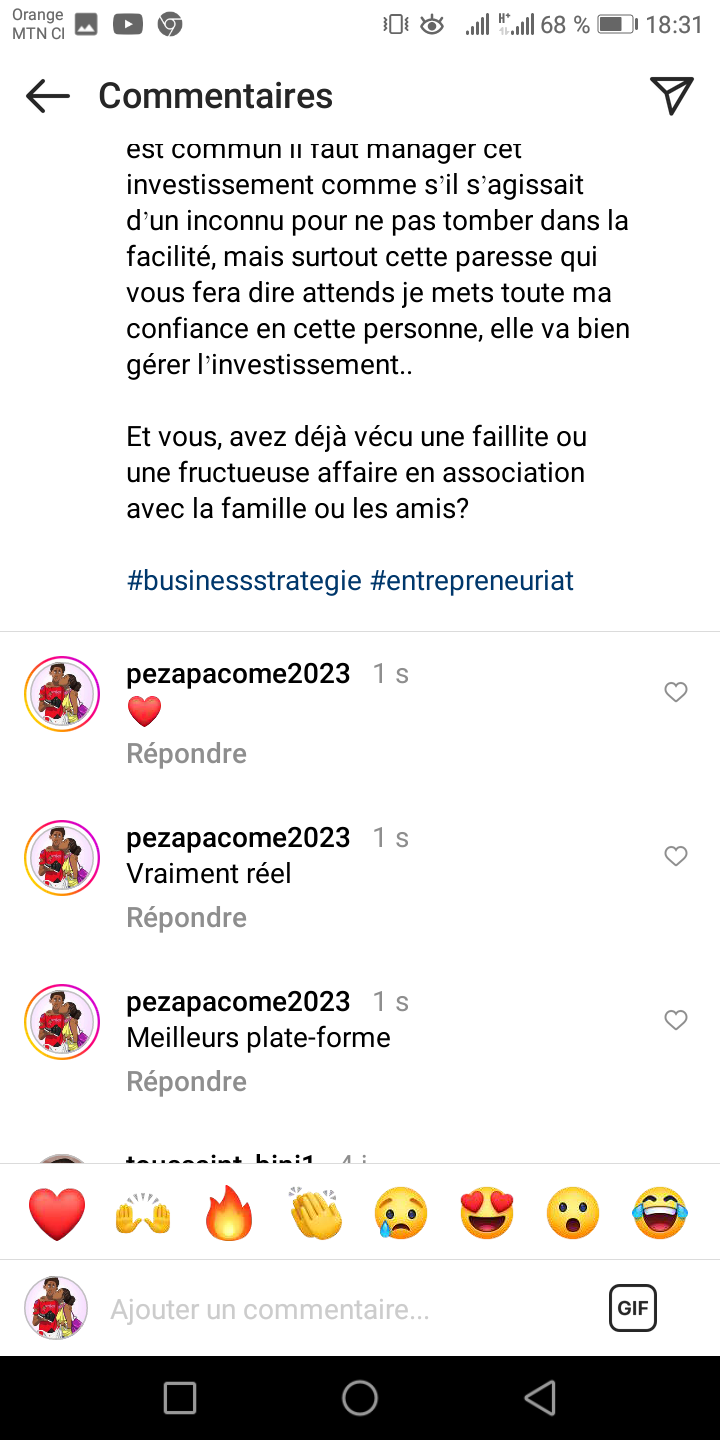The image size is (720, 1440).
Task: Reply to the "Vraiment réel" comment
Action: pos(186,917)
